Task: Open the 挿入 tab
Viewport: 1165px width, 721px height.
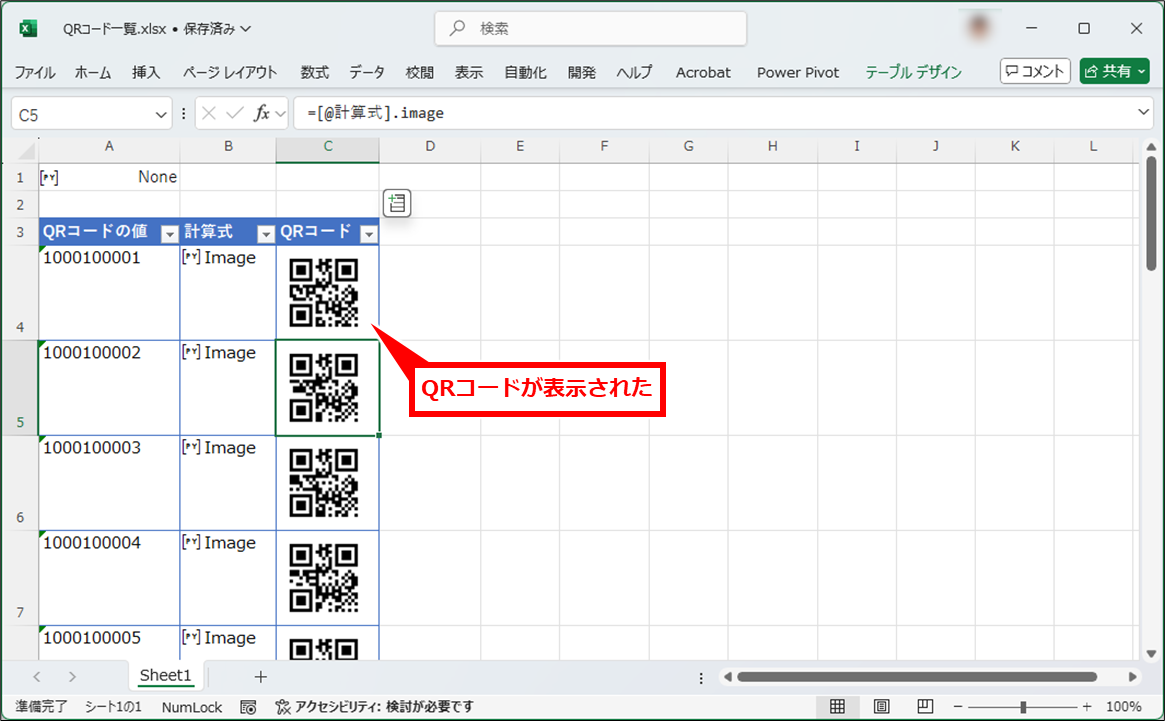Action: 146,72
